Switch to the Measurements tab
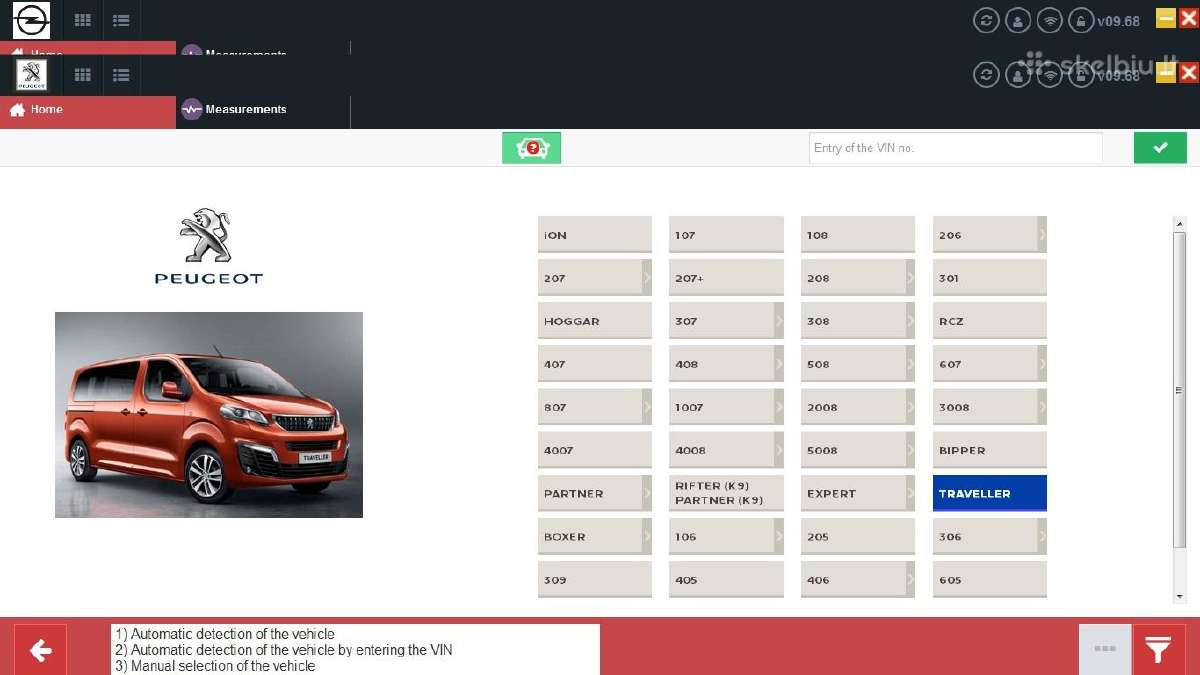Screen dimensions: 1200x675 (263, 110)
